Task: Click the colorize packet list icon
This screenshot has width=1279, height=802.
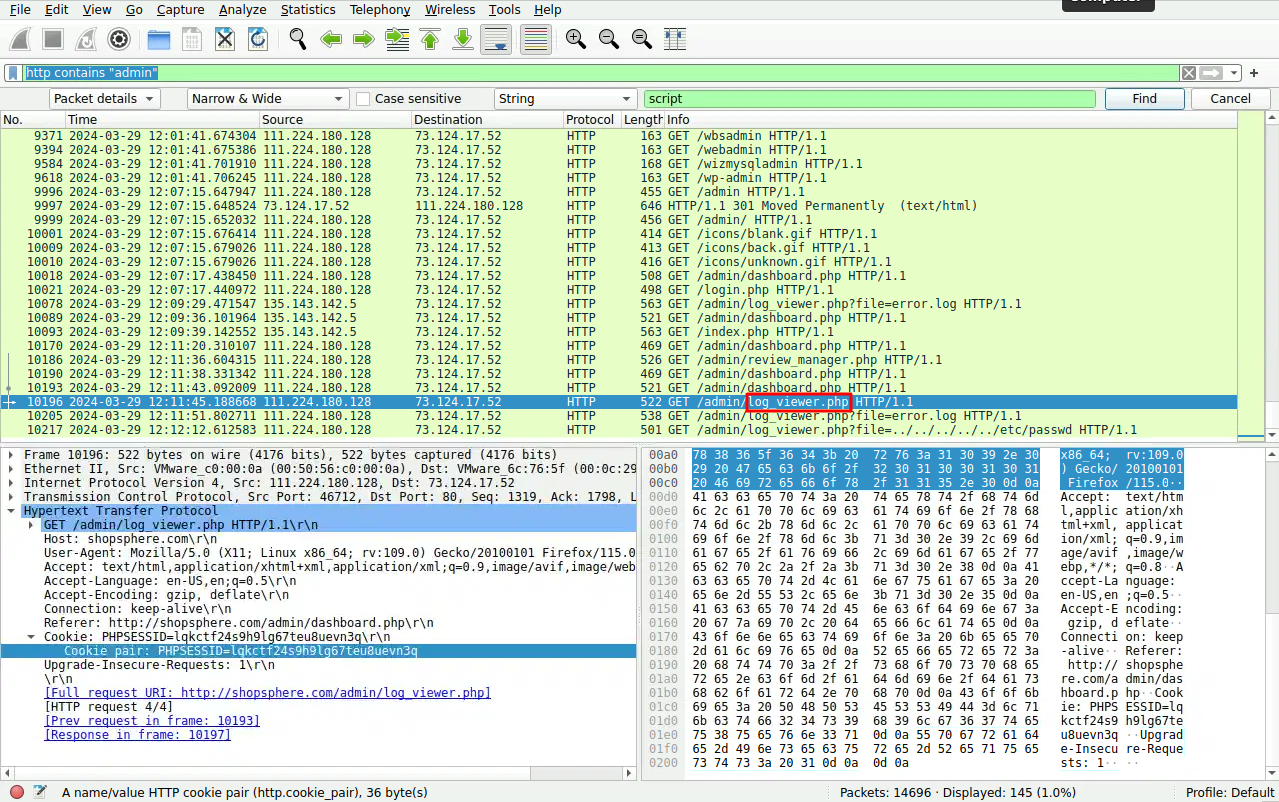Action: click(536, 39)
